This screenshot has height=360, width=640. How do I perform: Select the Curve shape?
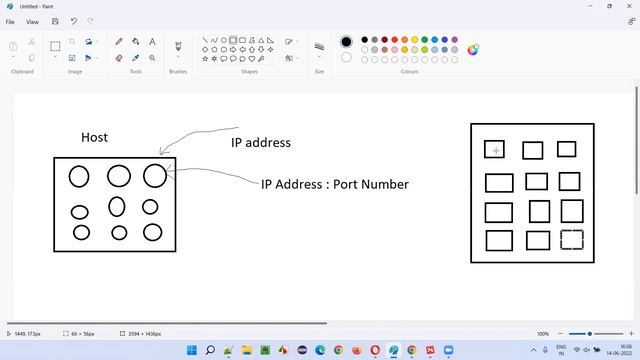pos(214,40)
